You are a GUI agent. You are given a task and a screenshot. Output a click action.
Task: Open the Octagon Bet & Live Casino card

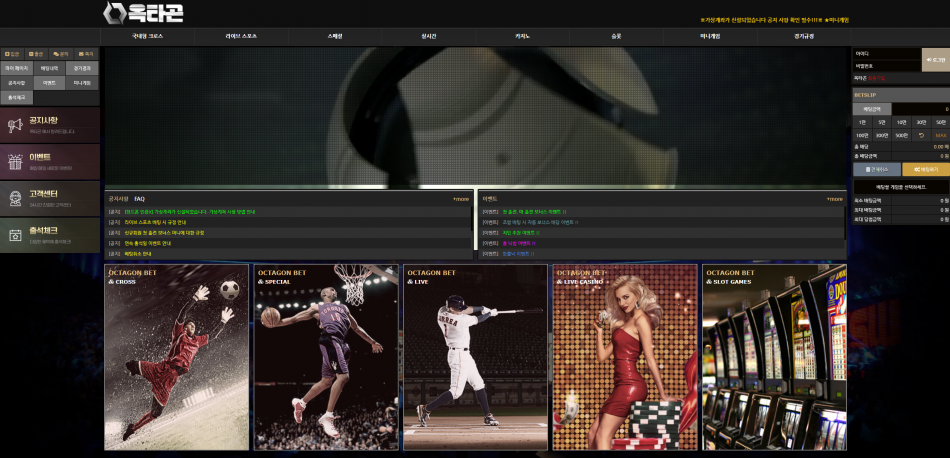click(x=625, y=357)
